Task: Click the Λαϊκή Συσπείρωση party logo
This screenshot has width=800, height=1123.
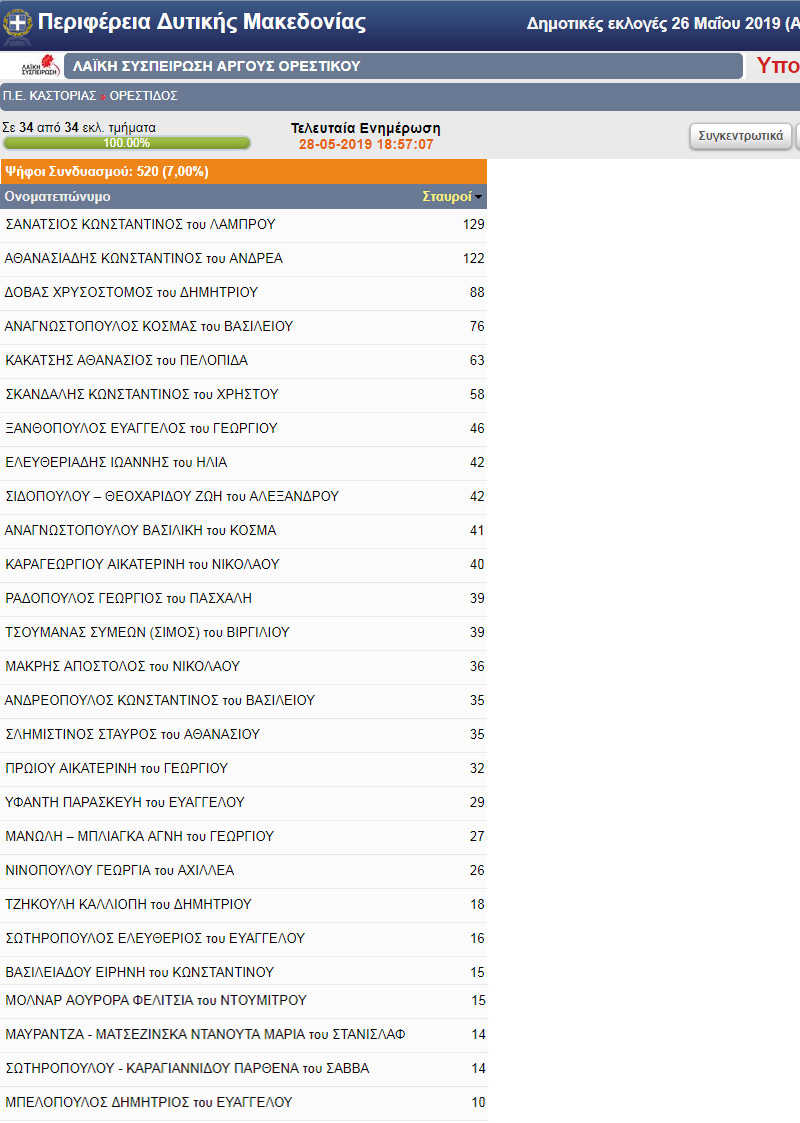Action: 41,67
